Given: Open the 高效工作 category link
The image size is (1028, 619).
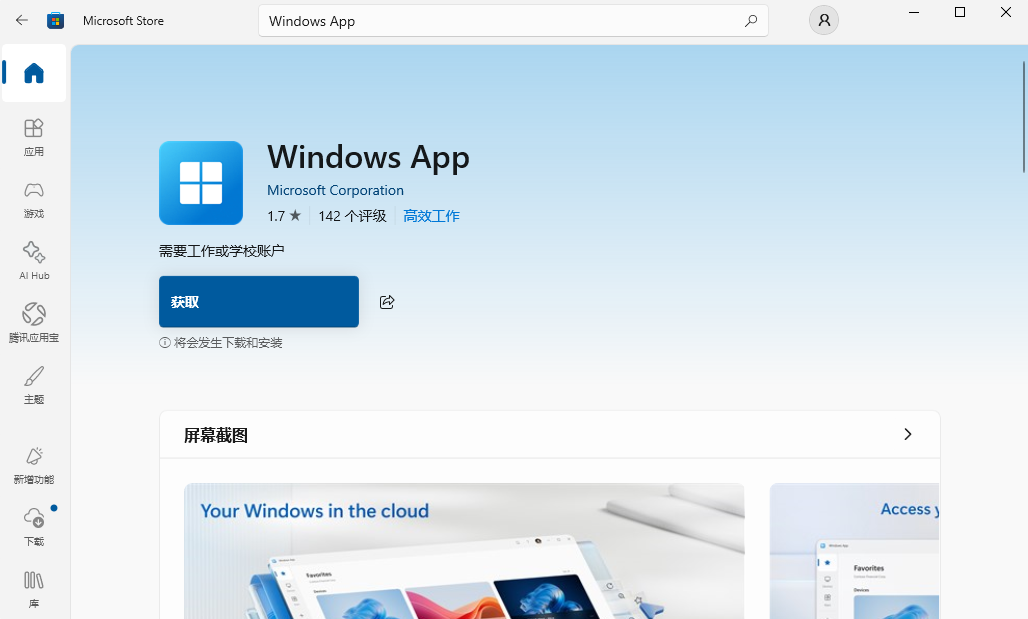Looking at the screenshot, I should tap(431, 216).
